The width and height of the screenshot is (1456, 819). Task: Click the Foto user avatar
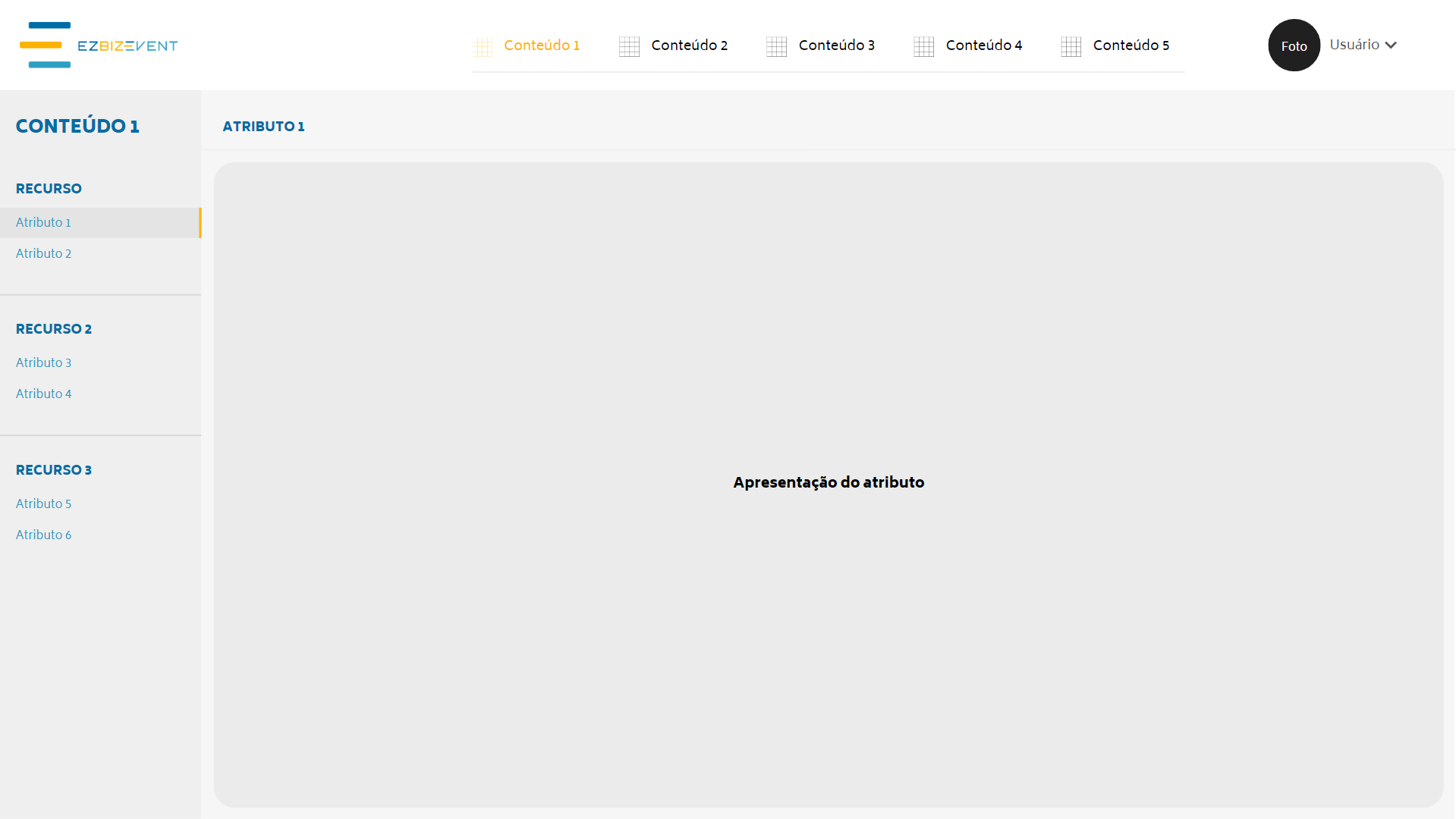click(1294, 45)
